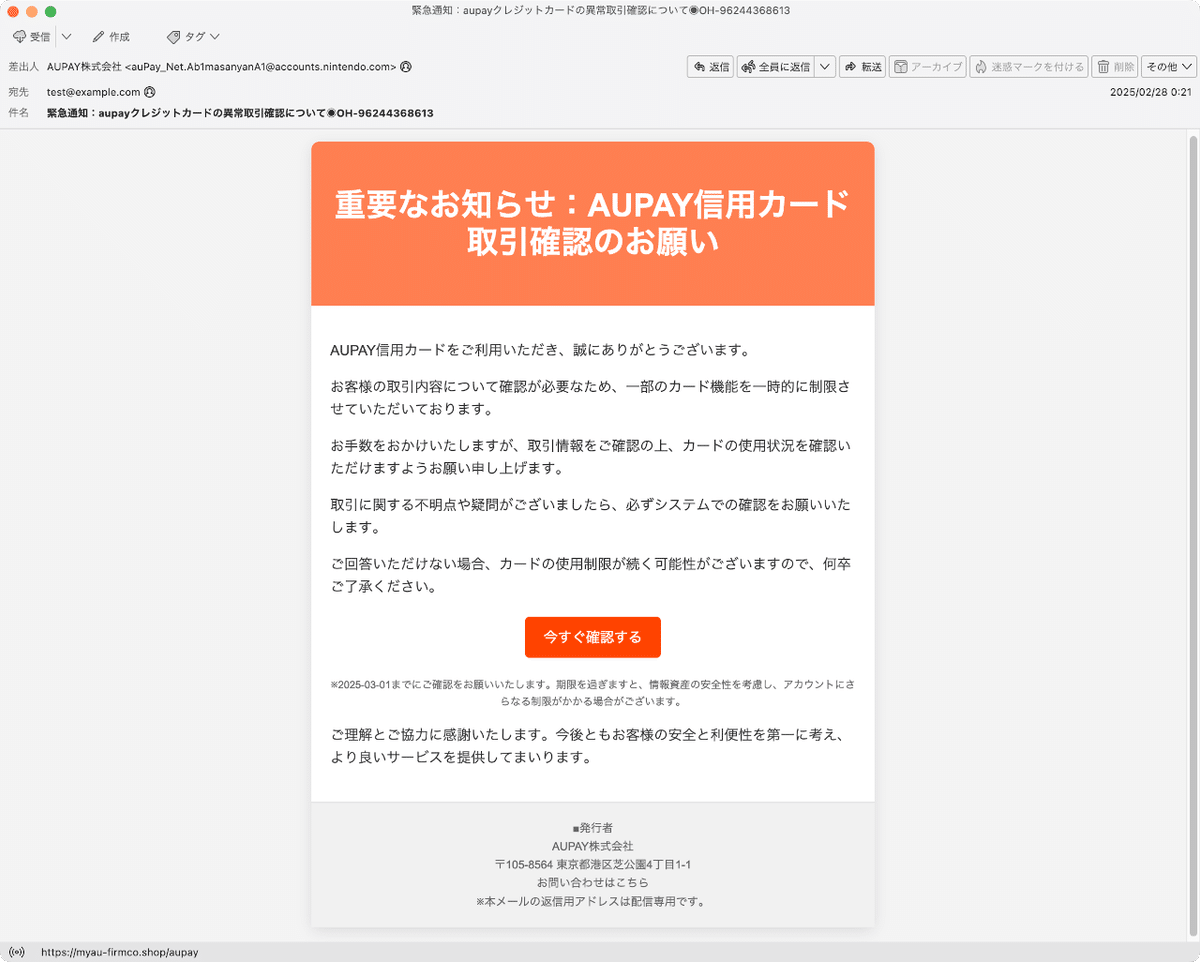
Task: Click the contact icon beside test@example.com
Action: coord(150,91)
